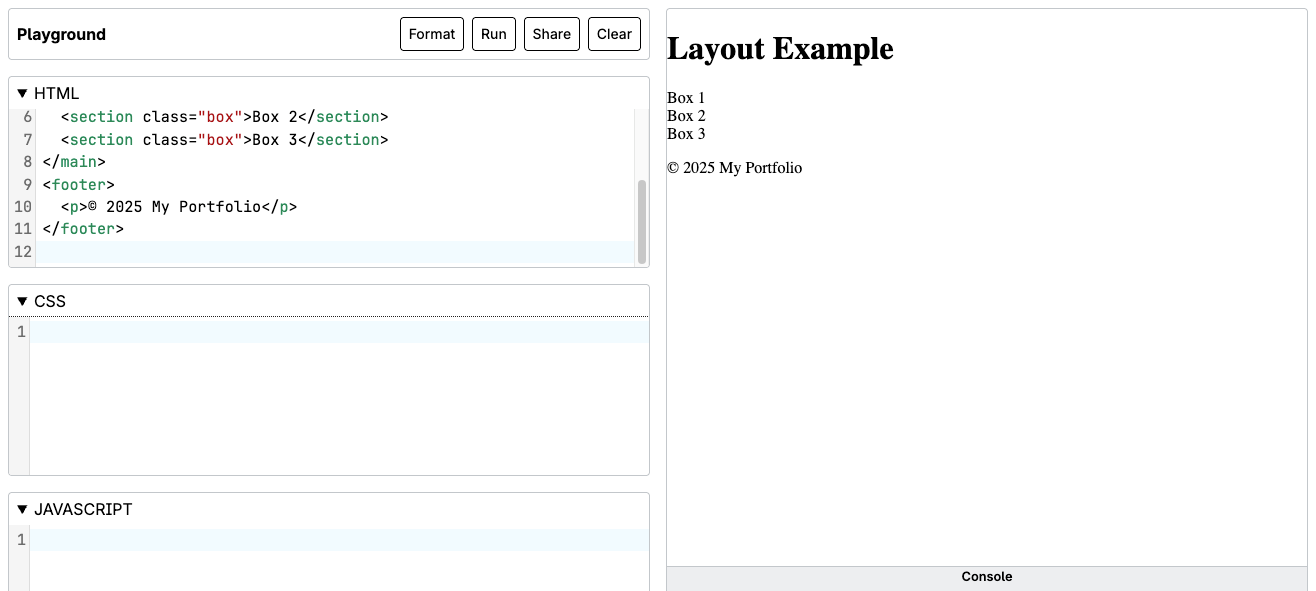Click the Format button
Screen dimensions: 1316x591
(432, 34)
